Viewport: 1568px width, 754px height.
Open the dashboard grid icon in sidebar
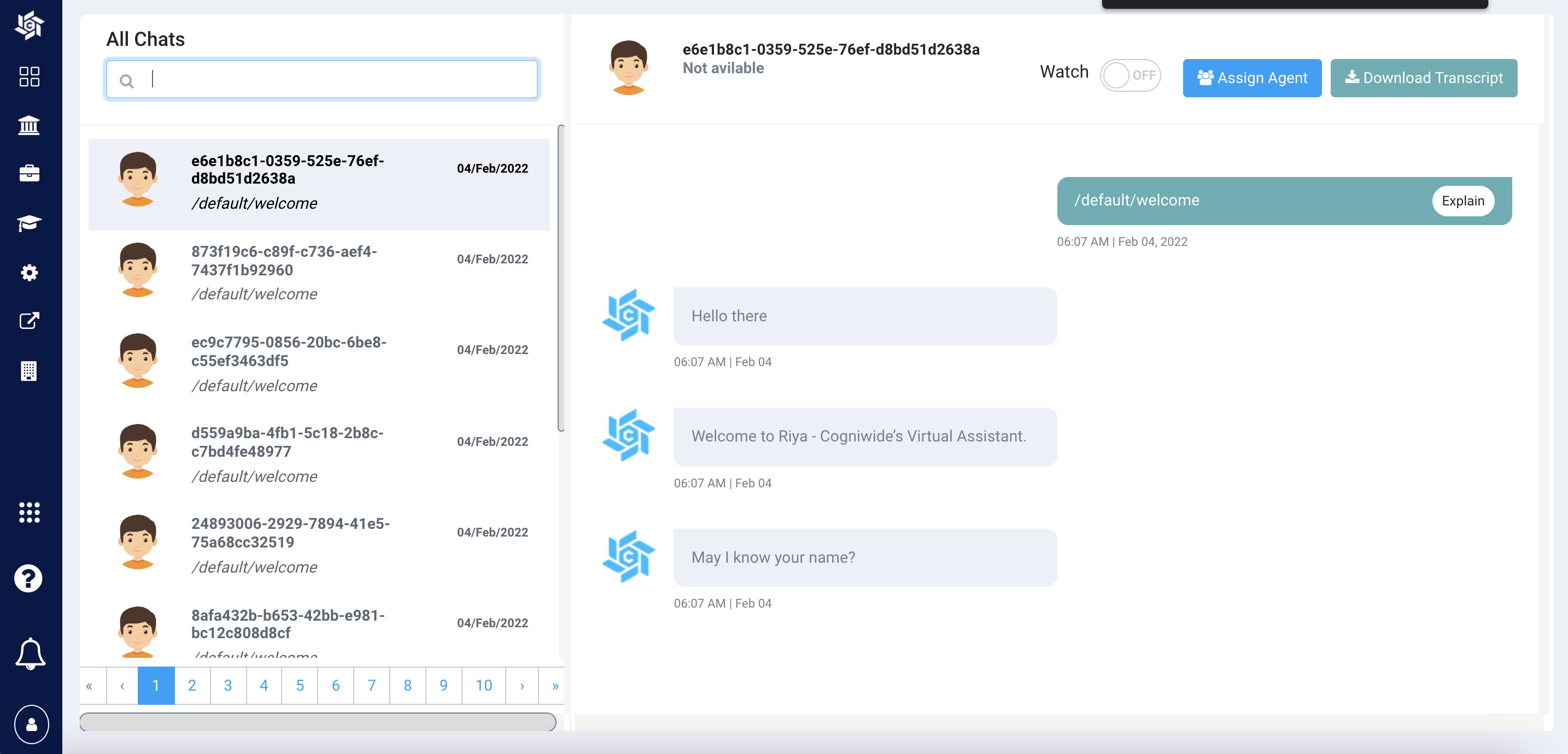tap(29, 76)
